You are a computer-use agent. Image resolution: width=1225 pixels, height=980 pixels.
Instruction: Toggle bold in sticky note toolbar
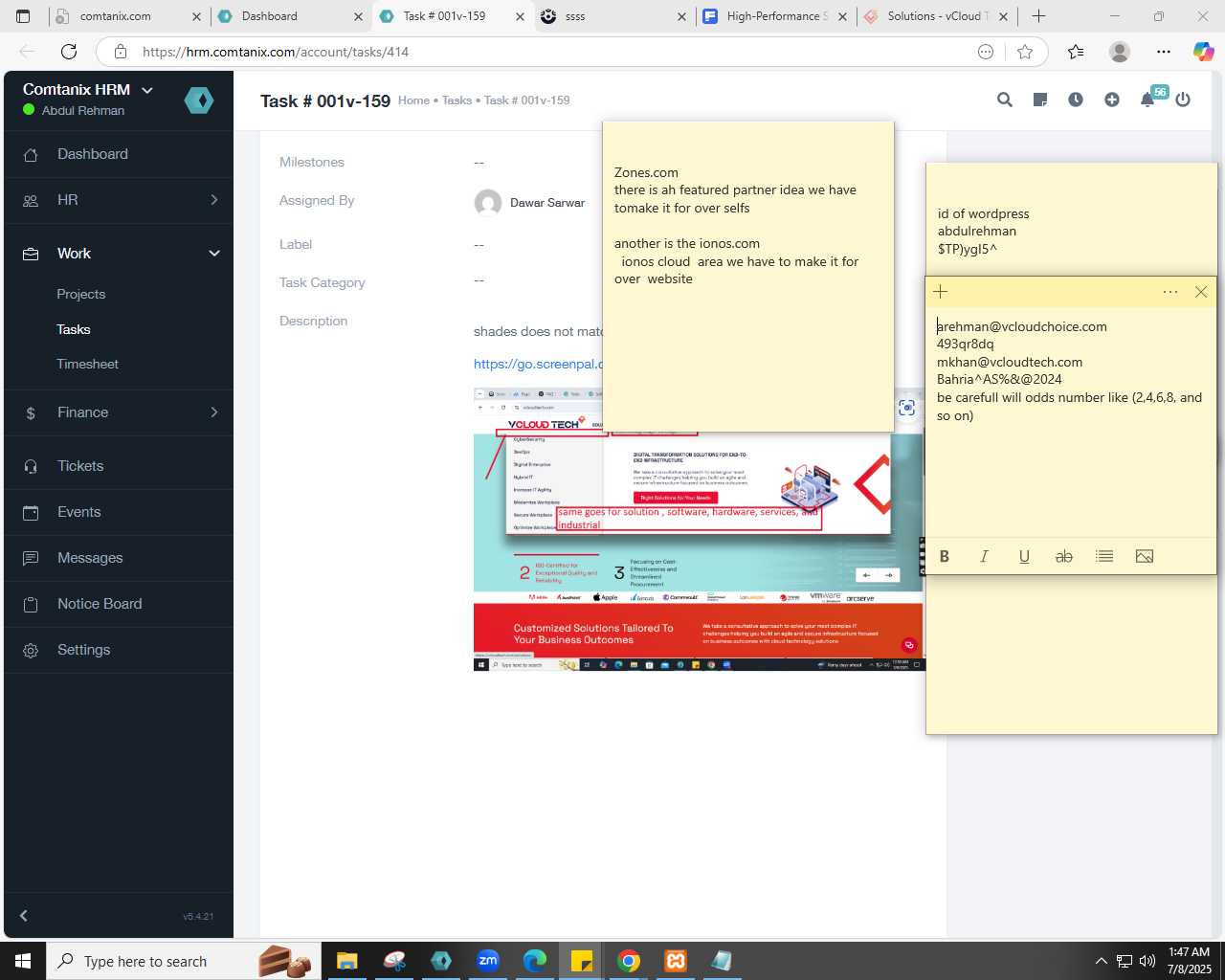945,556
